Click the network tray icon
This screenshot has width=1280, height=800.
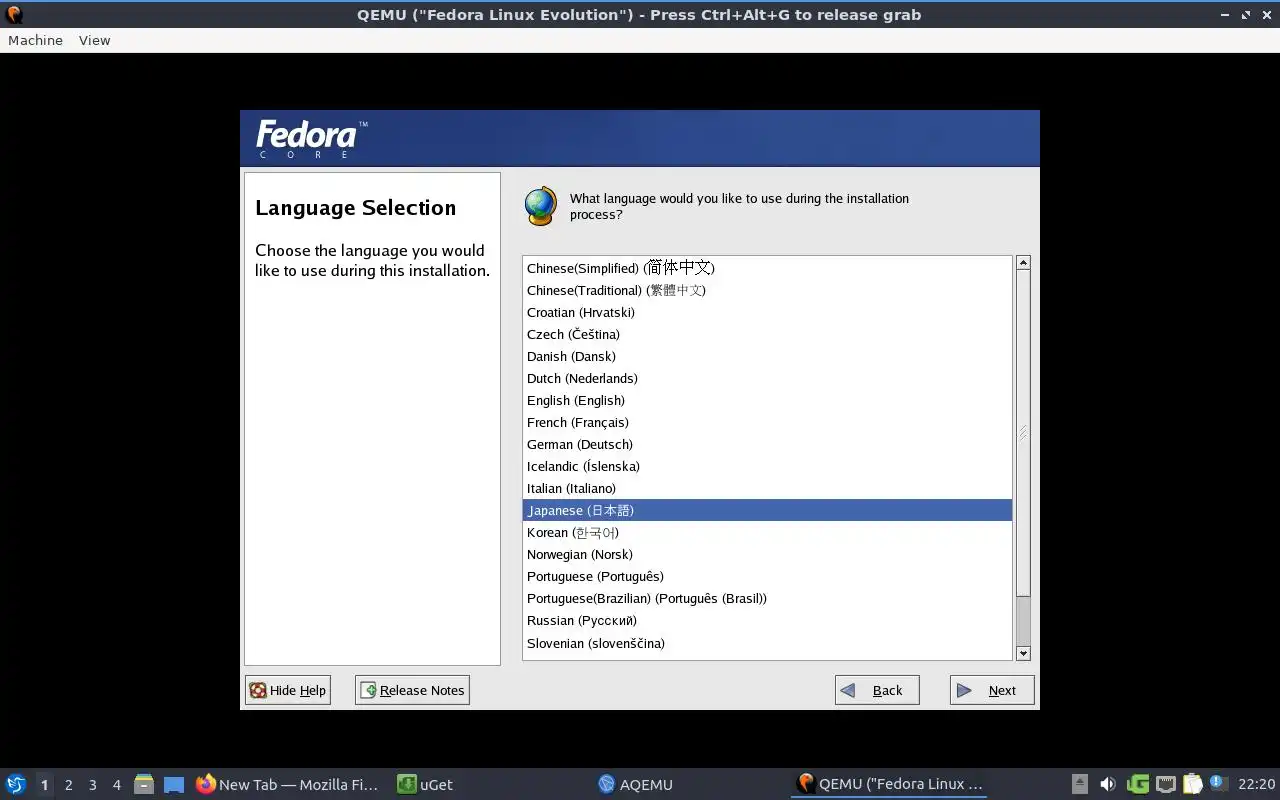(x=1165, y=784)
